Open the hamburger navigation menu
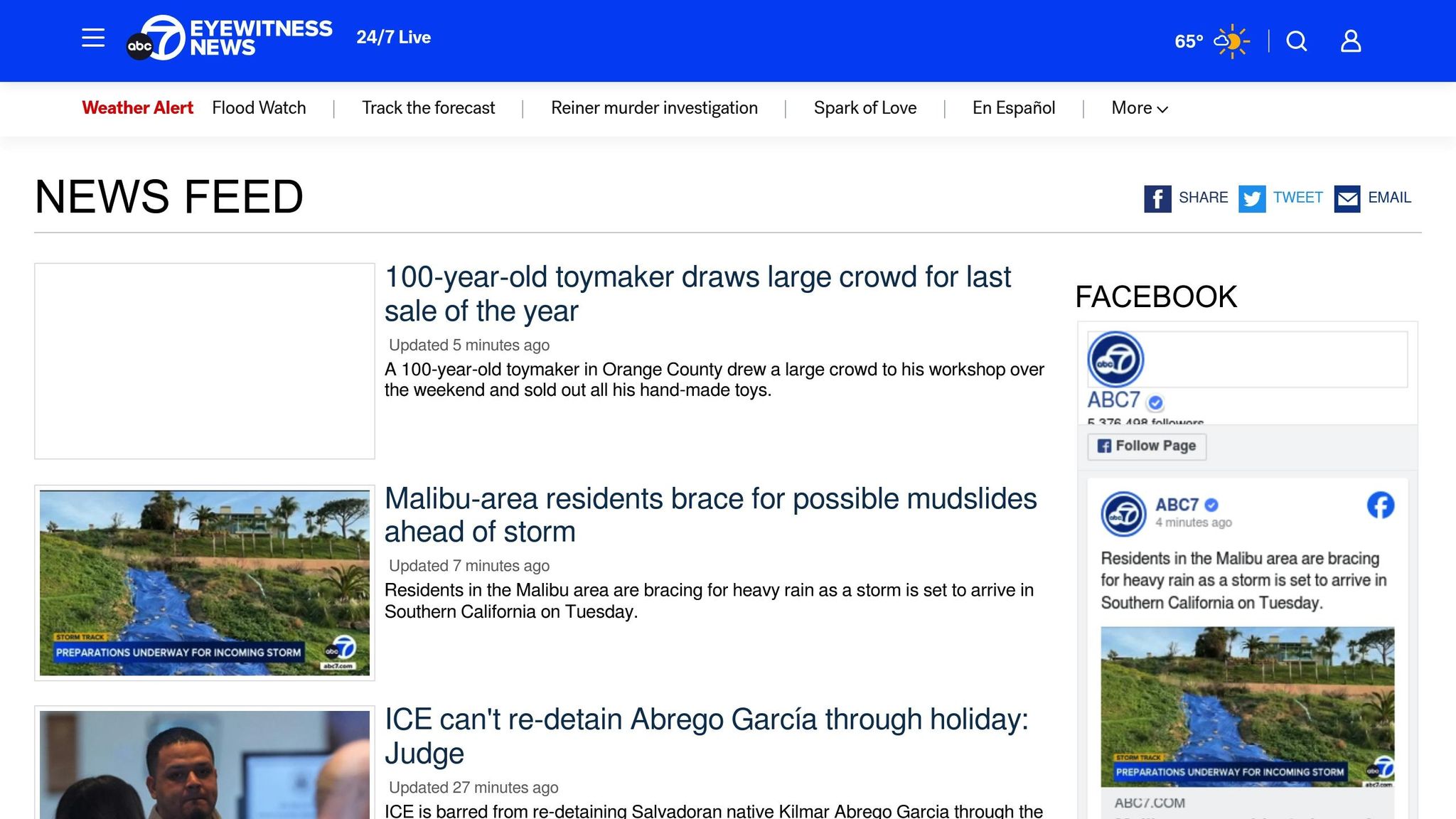This screenshot has width=1456, height=819. pyautogui.click(x=92, y=38)
